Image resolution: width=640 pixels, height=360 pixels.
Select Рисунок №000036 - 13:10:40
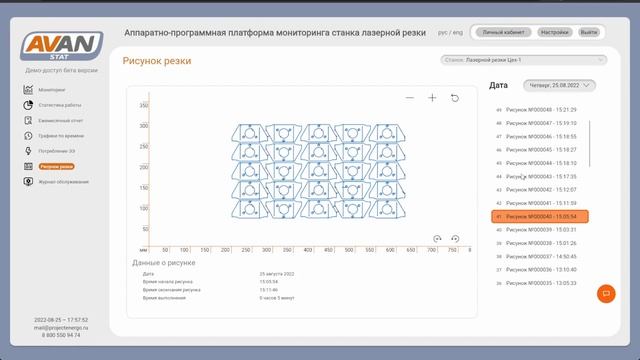[540, 270]
